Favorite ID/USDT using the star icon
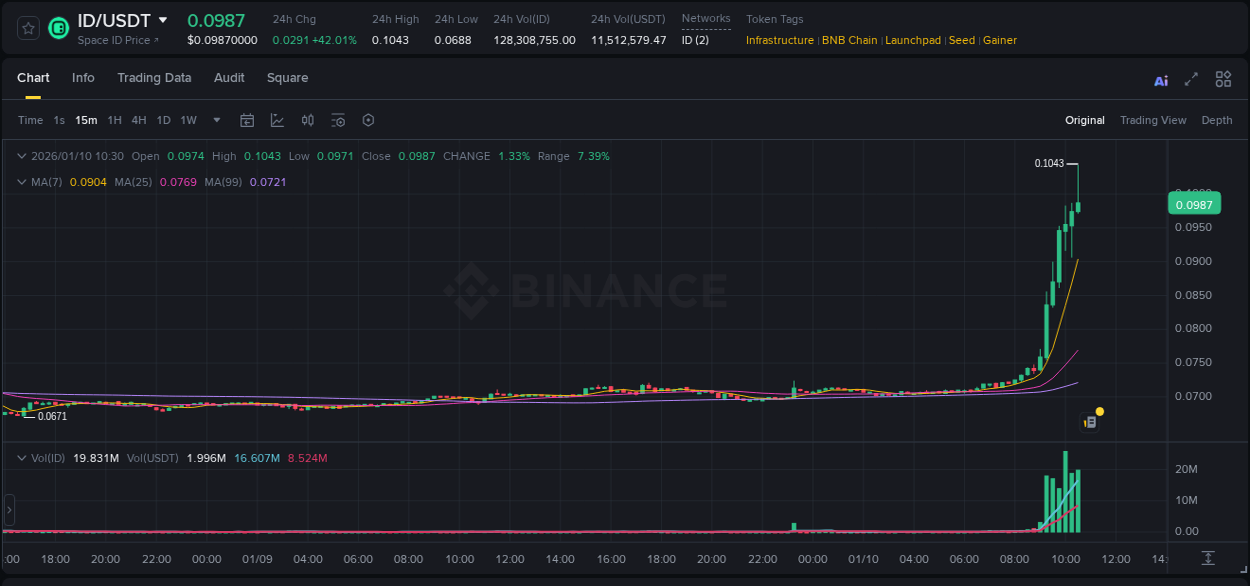1250x586 pixels. click(27, 28)
